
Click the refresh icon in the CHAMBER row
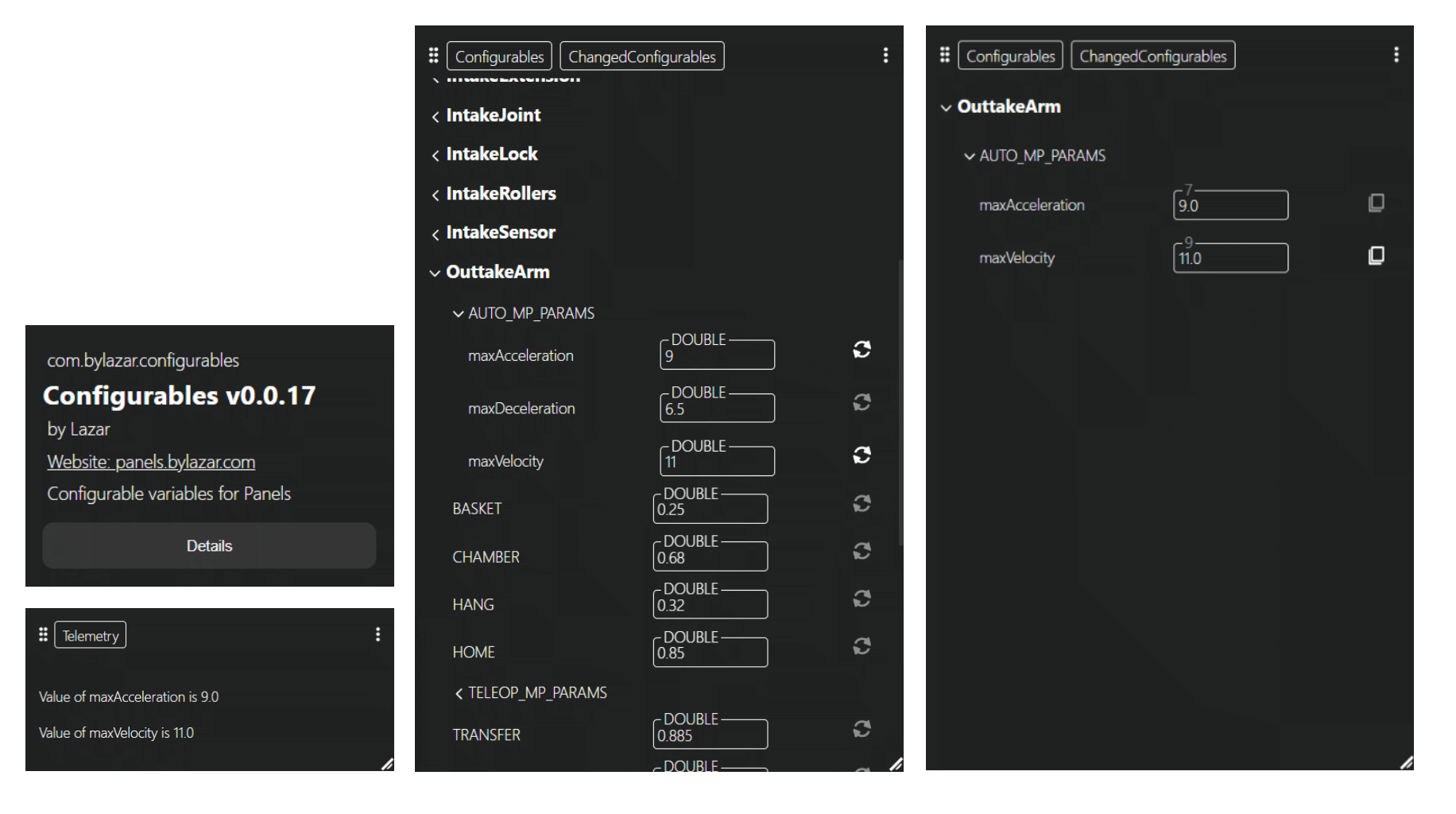coord(862,551)
